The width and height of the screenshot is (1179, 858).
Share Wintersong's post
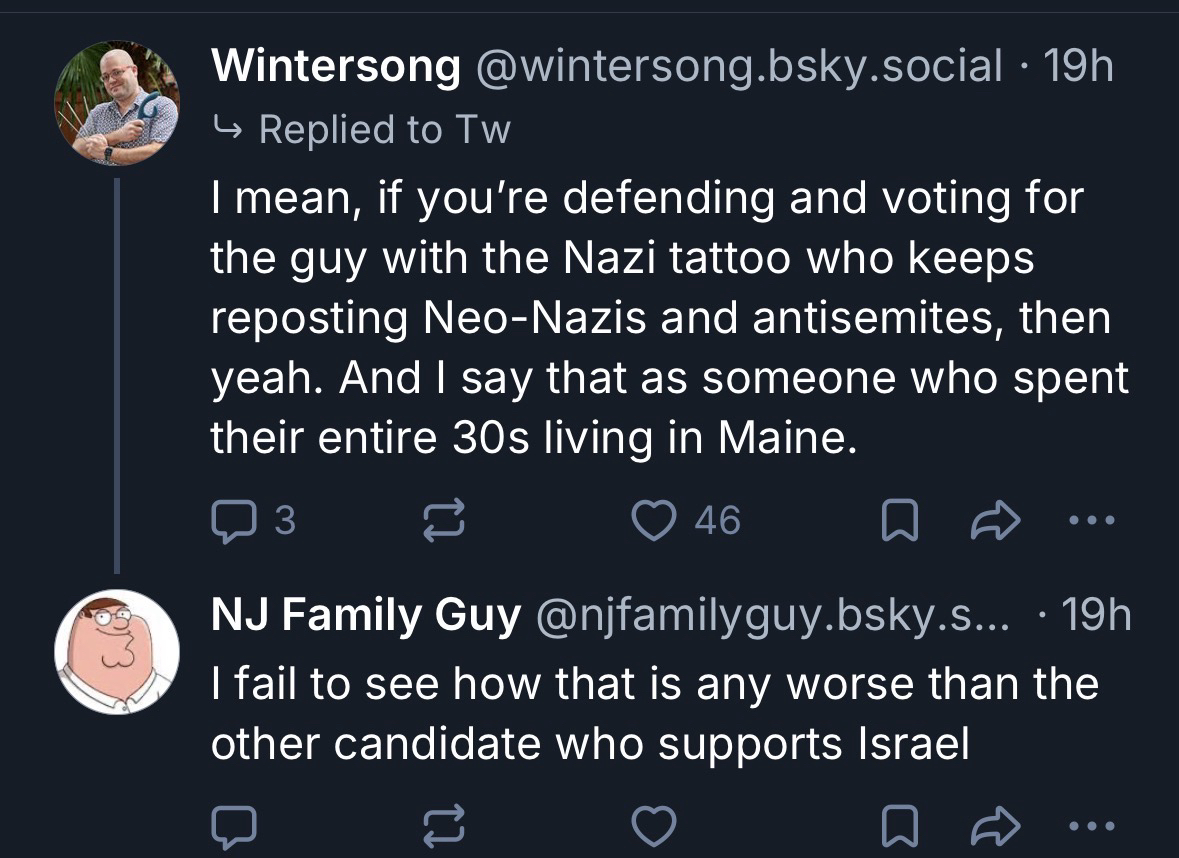click(991, 520)
